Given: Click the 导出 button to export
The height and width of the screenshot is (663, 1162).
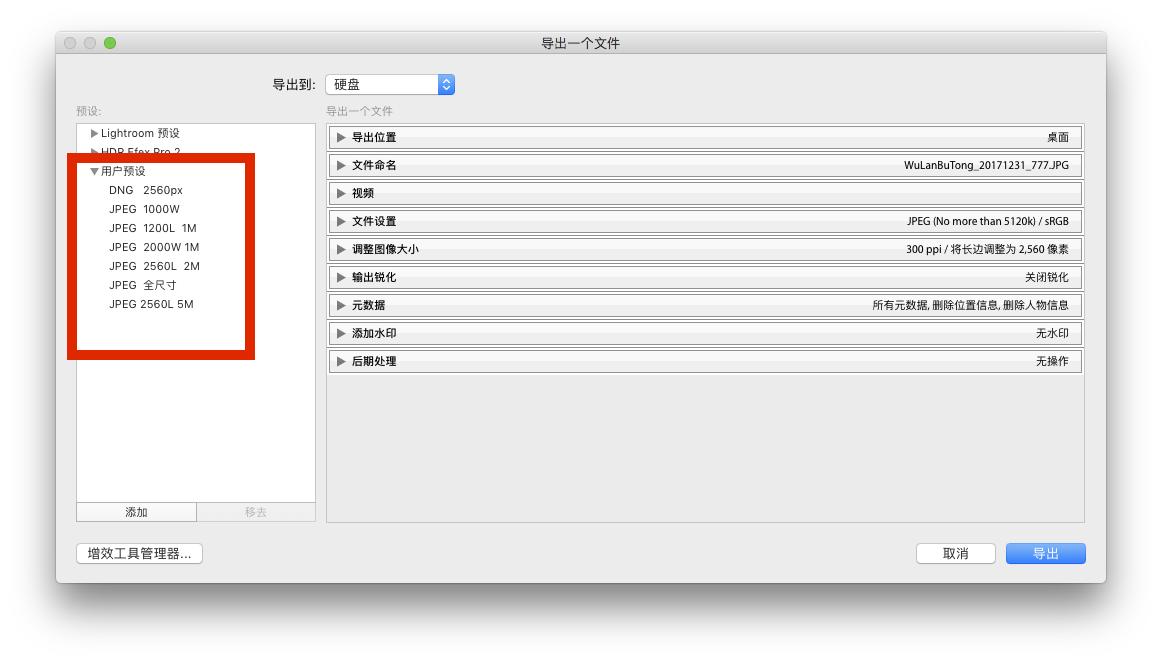Looking at the screenshot, I should pyautogui.click(x=1045, y=553).
